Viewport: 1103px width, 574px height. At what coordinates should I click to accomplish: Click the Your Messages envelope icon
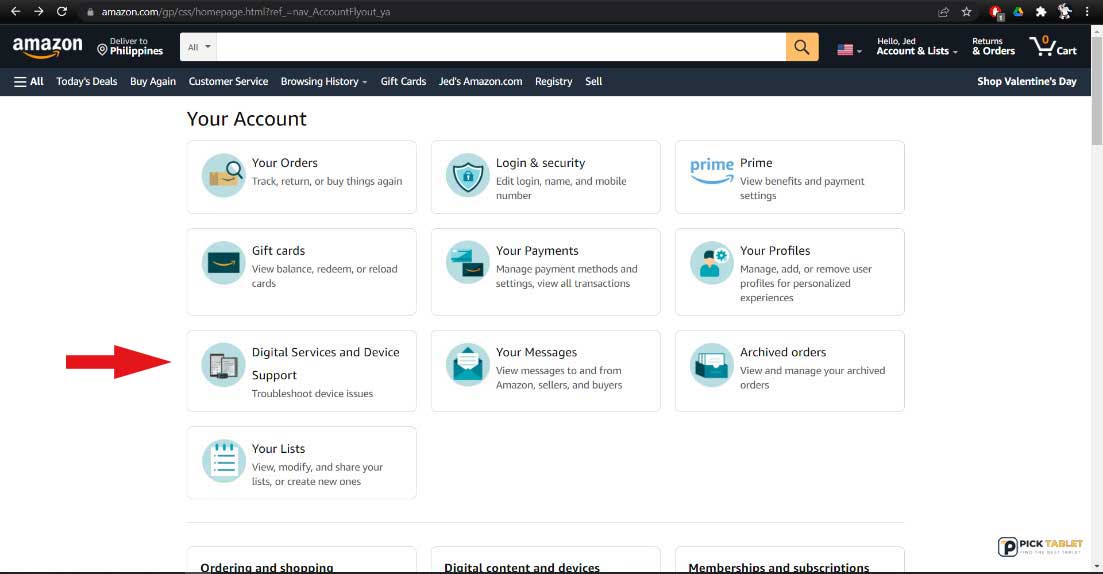click(x=468, y=364)
